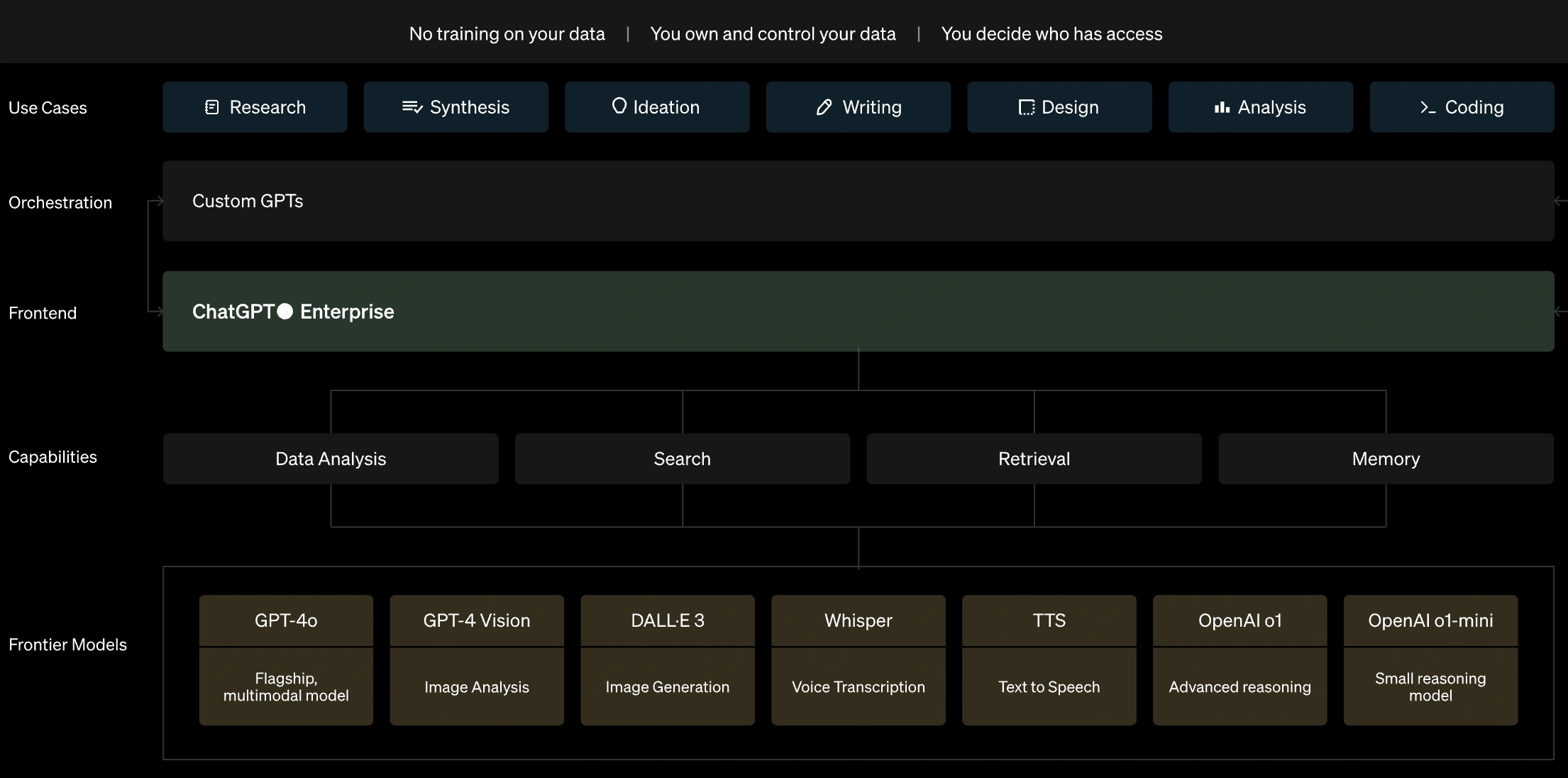Click the TTS model header
Image resolution: width=1568 pixels, height=778 pixels.
pyautogui.click(x=1049, y=620)
